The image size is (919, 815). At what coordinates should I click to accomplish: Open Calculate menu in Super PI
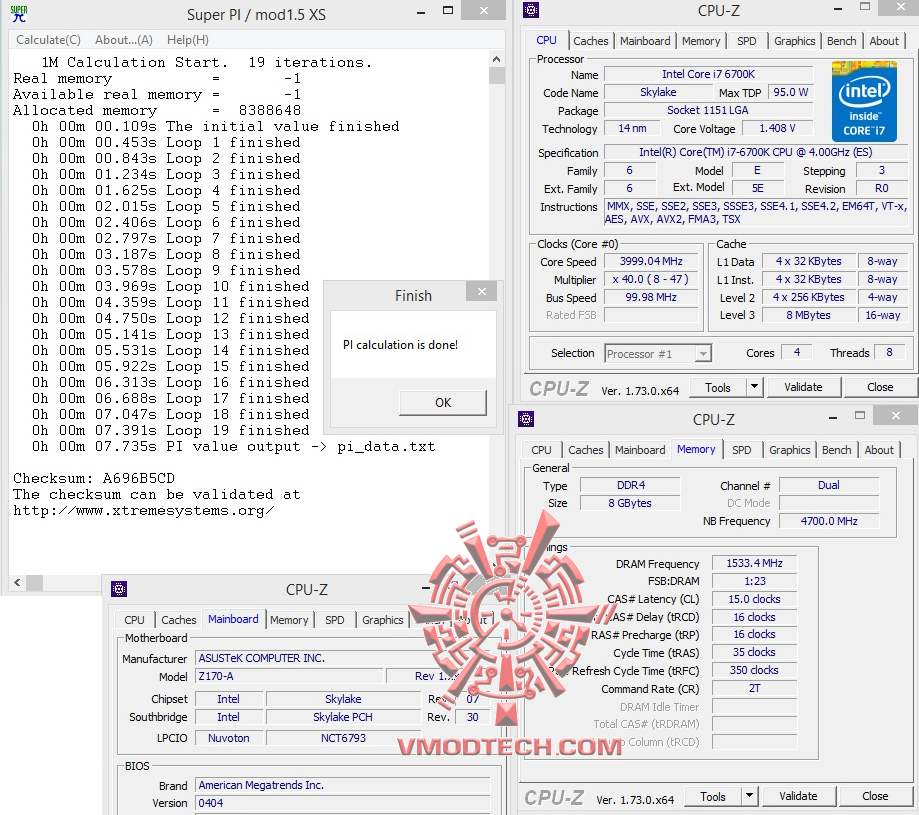[x=48, y=40]
